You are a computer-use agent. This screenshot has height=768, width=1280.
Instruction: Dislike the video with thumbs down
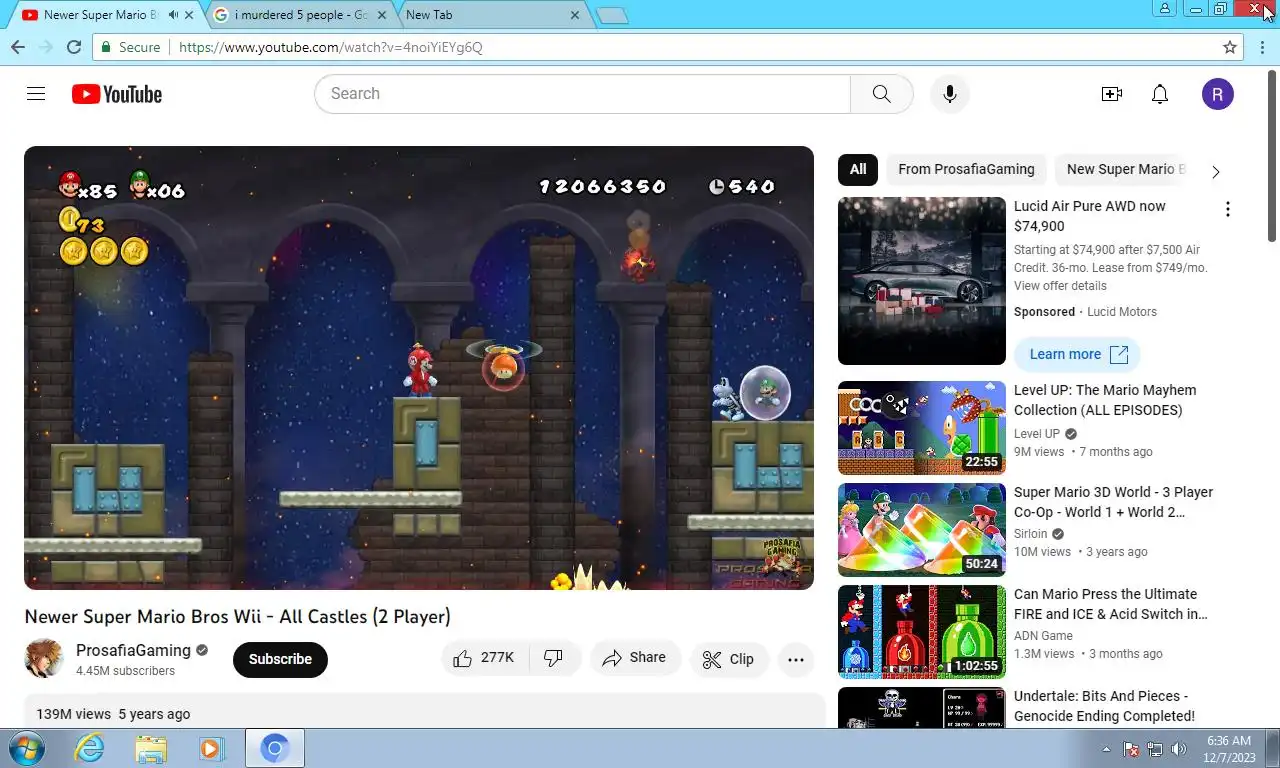(554, 658)
